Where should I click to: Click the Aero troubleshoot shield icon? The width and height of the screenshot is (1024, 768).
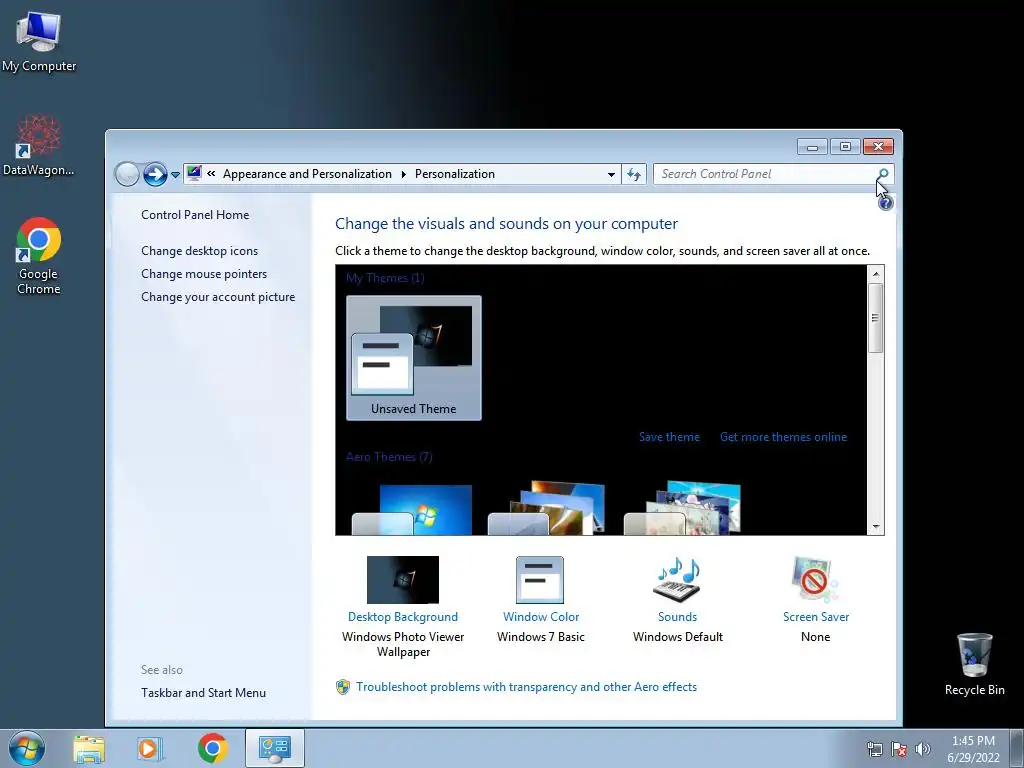(x=343, y=687)
